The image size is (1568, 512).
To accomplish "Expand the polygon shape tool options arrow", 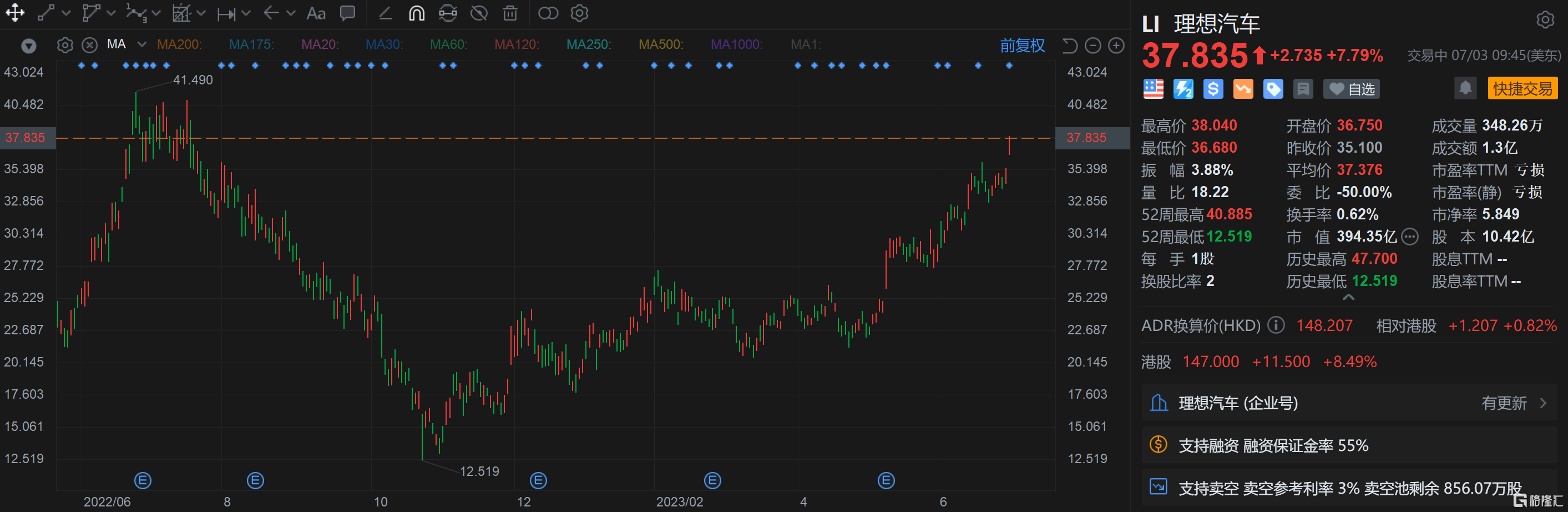I will point(111,13).
